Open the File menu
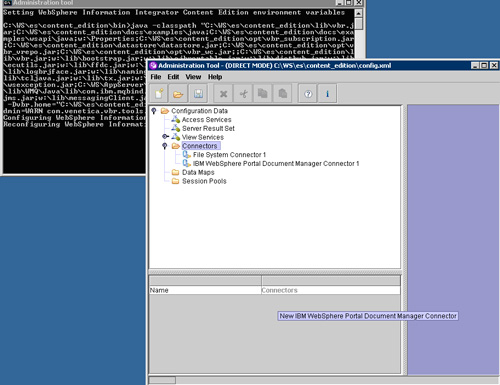 [156, 77]
